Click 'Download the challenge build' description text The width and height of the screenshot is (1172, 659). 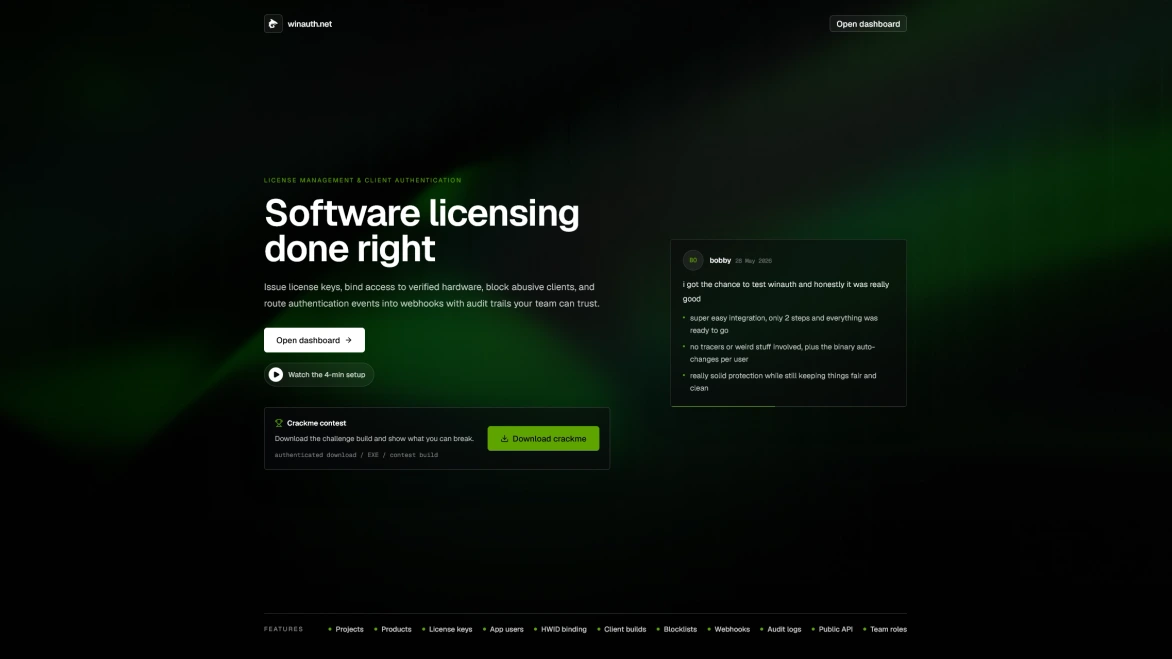pos(374,439)
